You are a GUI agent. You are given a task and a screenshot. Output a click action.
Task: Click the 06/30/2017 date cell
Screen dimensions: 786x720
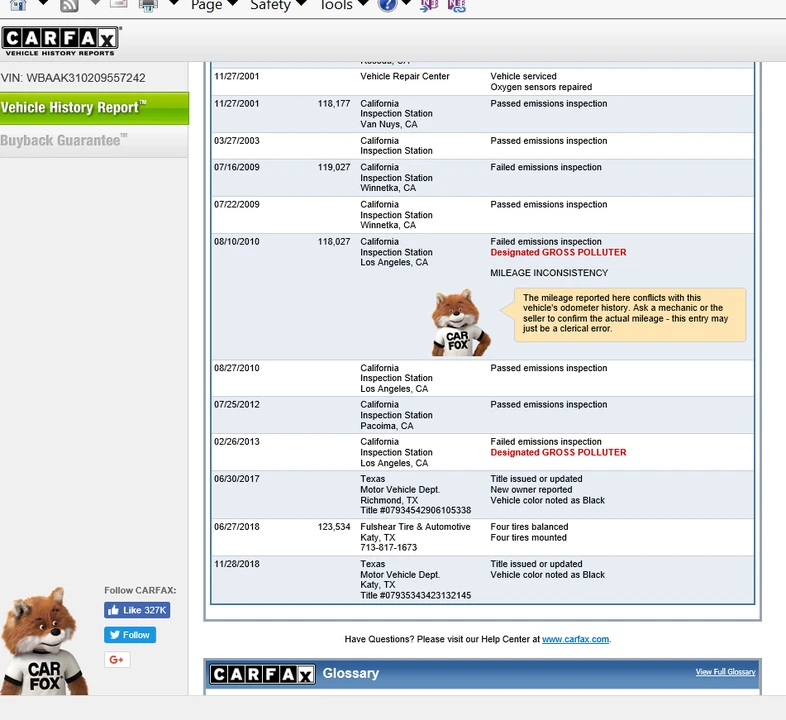point(237,479)
